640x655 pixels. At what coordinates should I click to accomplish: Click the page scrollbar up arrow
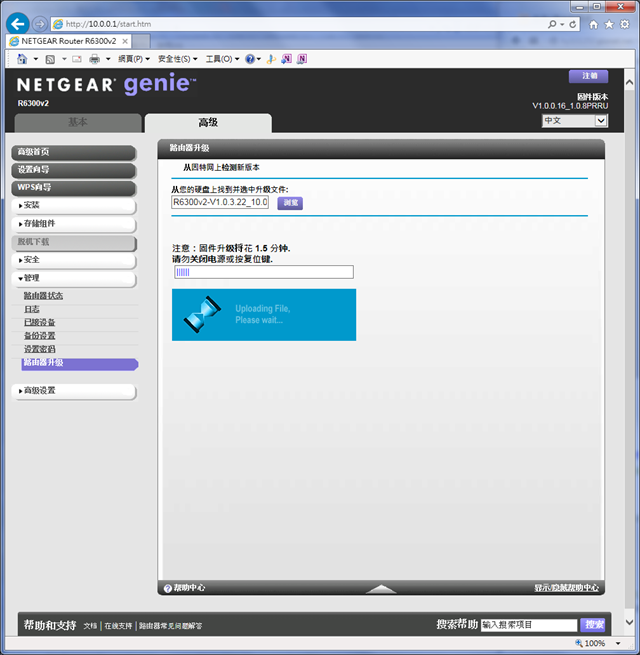630,83
